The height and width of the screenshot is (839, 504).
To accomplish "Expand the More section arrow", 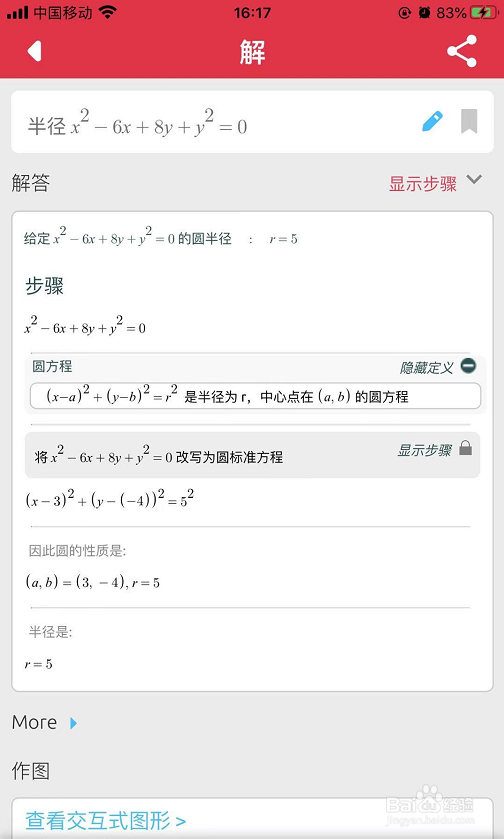I will [74, 723].
